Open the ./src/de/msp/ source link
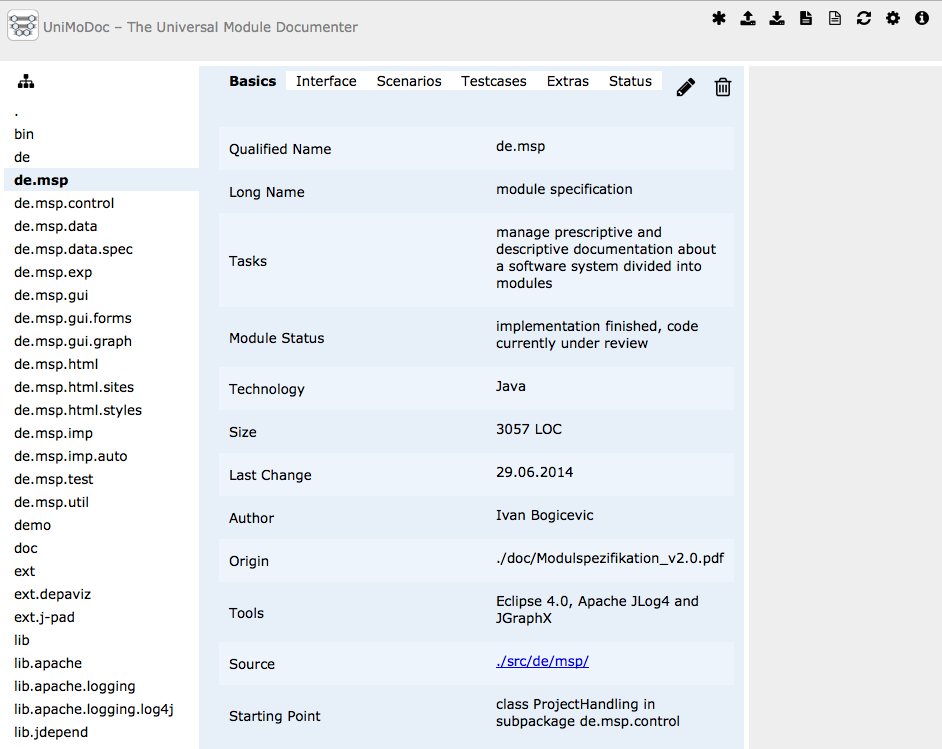Image resolution: width=942 pixels, height=749 pixels. pyautogui.click(x=543, y=661)
